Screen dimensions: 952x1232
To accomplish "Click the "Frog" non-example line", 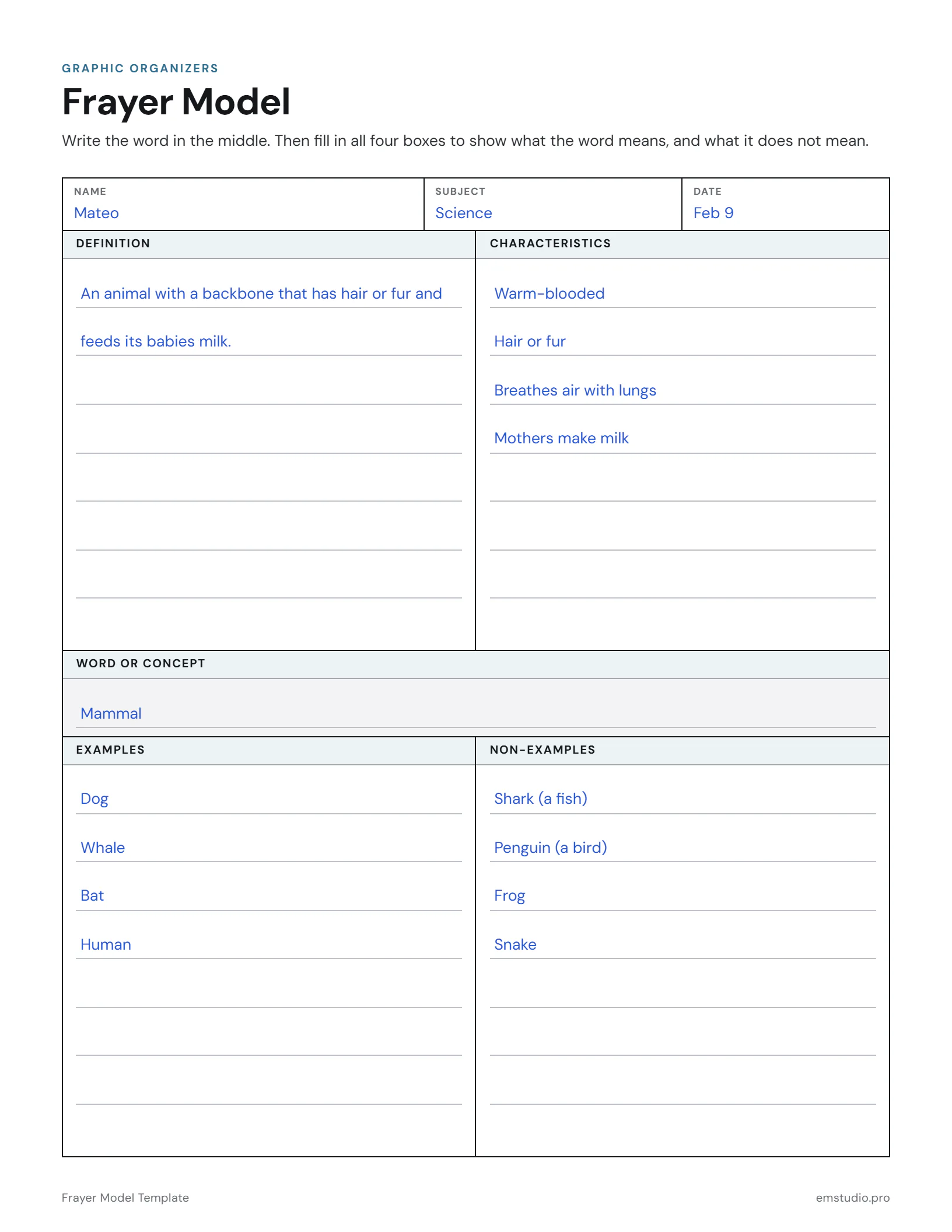I will 682,895.
